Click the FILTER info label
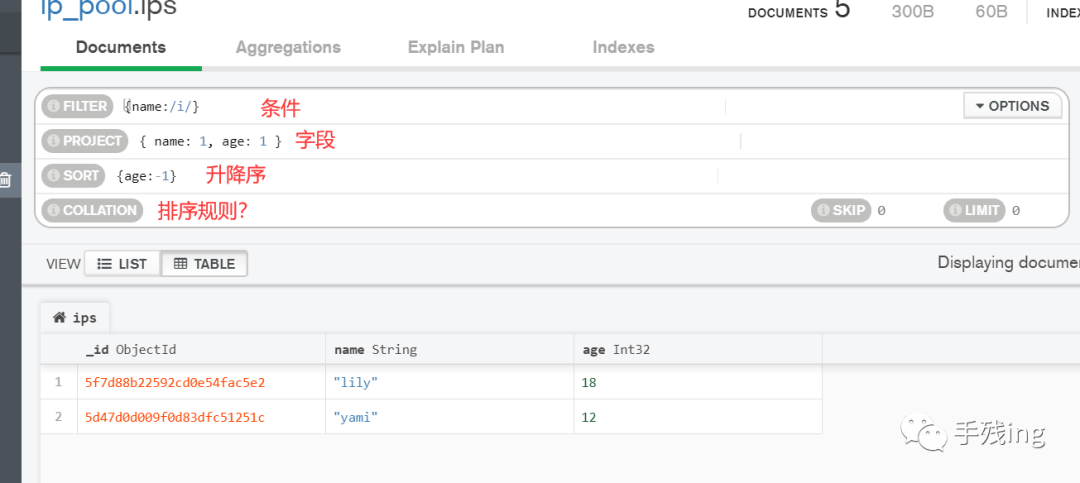 pyautogui.click(x=76, y=106)
